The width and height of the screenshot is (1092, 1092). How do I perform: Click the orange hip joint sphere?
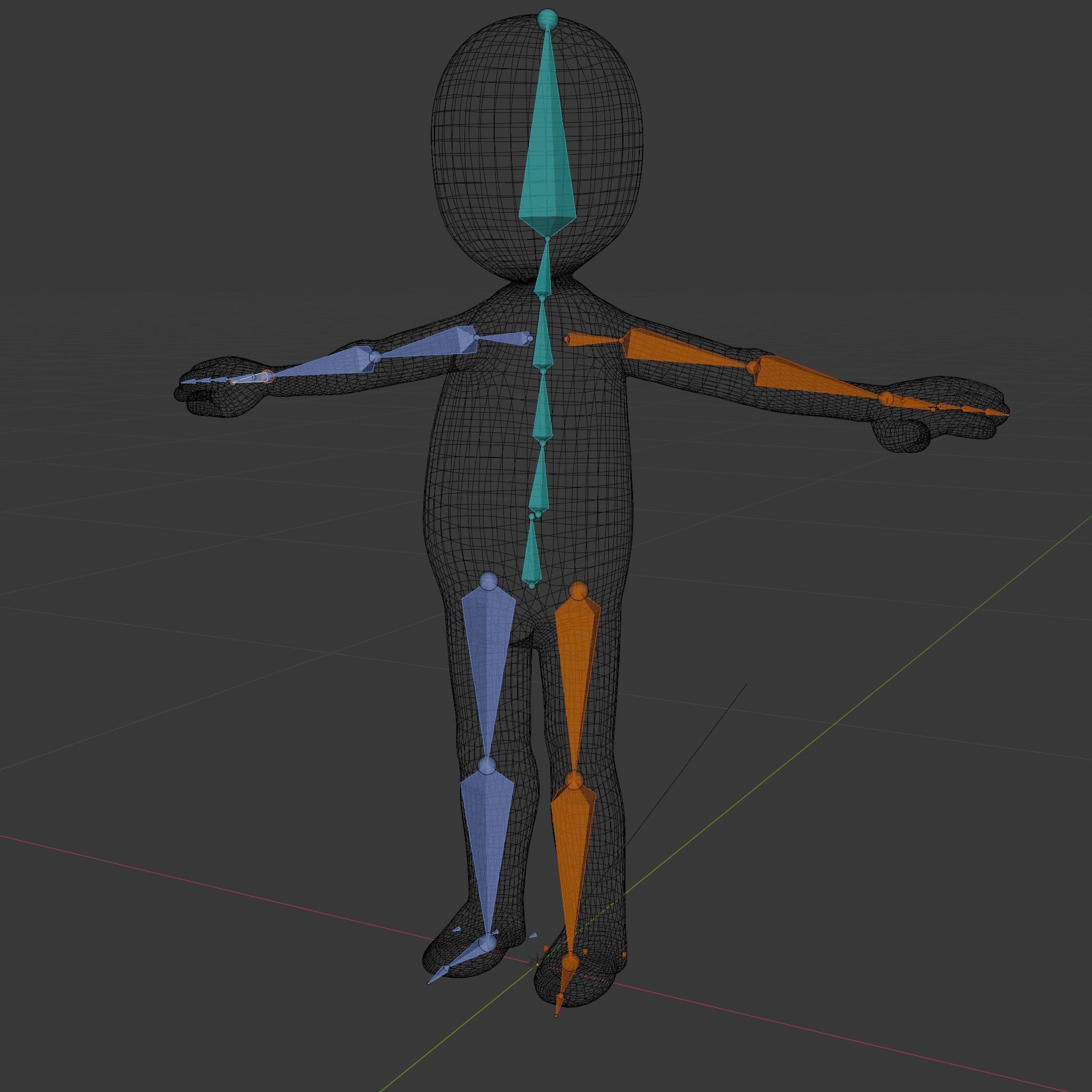[x=577, y=590]
